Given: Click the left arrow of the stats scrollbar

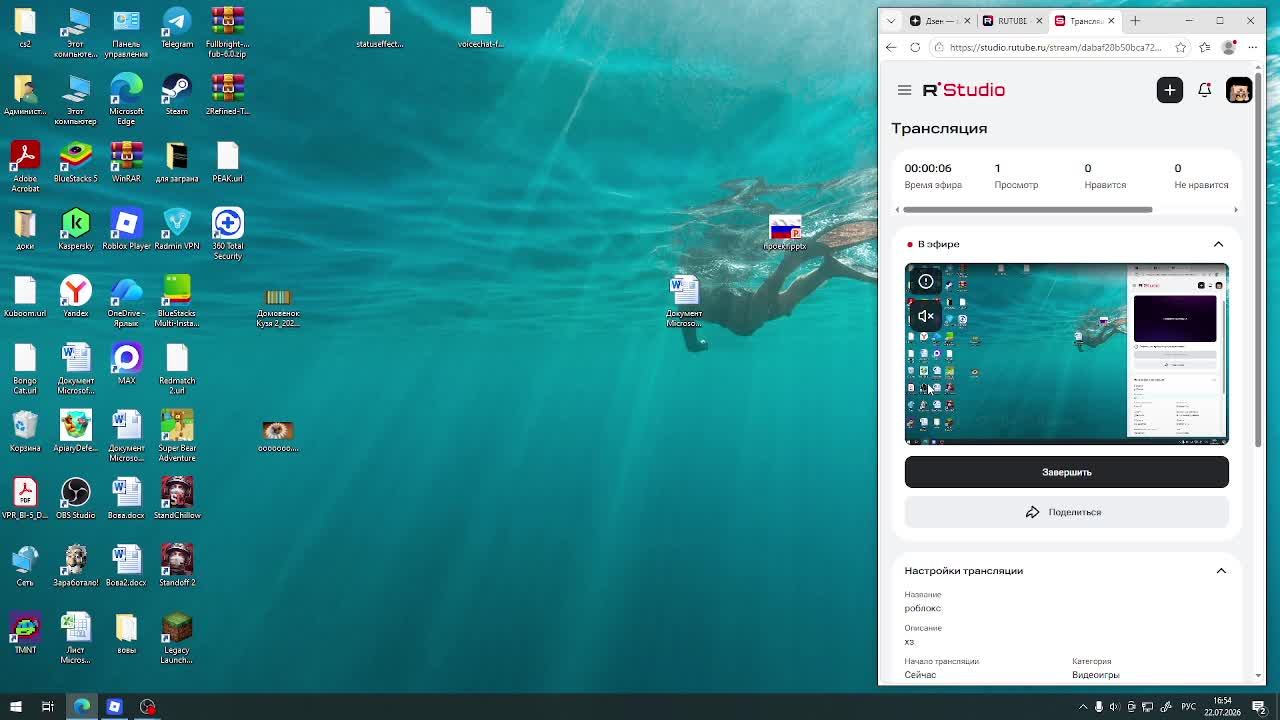Looking at the screenshot, I should coord(897,210).
